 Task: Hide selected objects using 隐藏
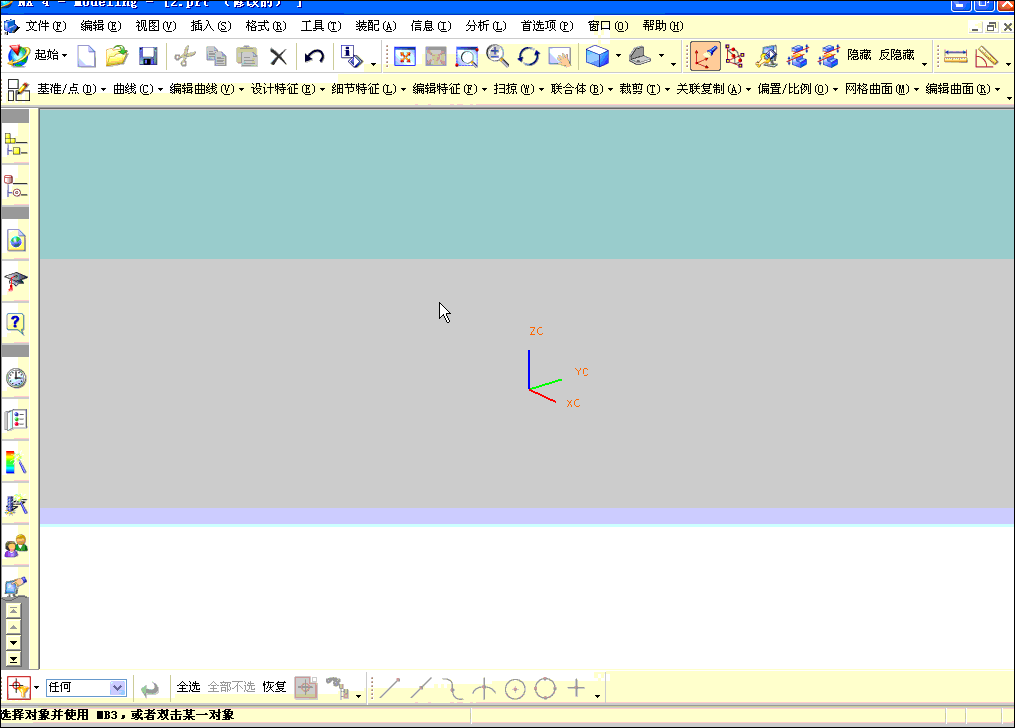[858, 55]
